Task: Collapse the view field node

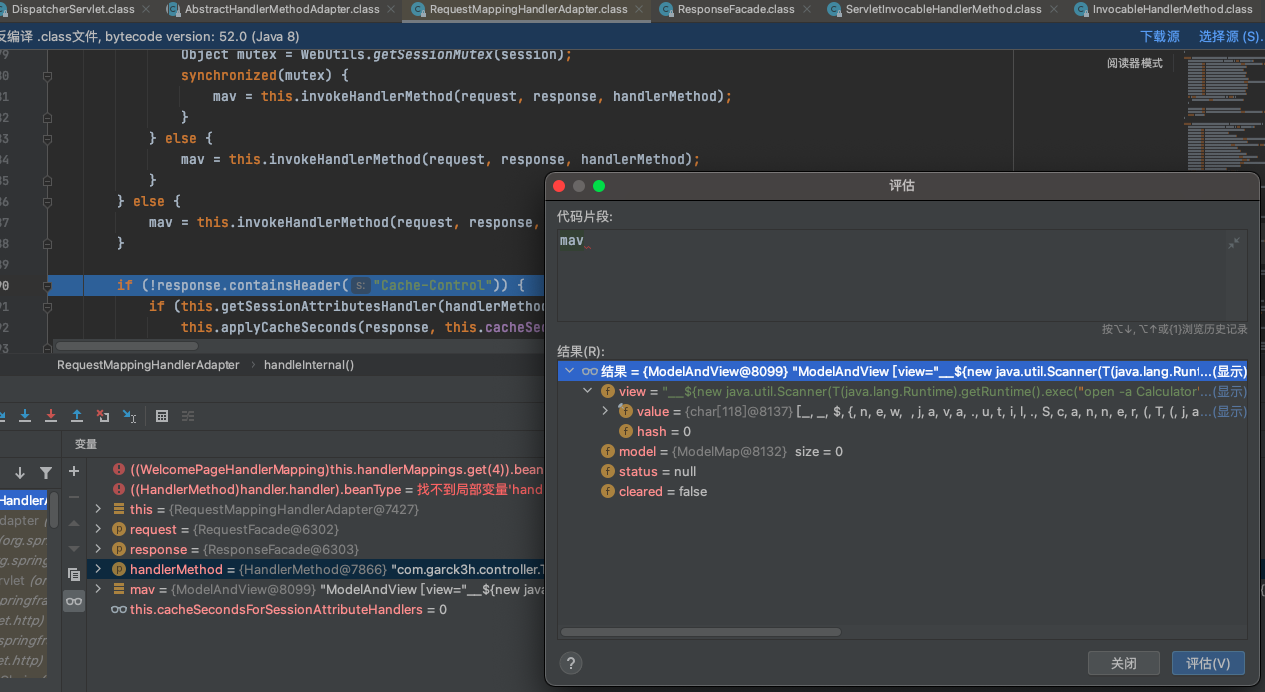Action: (588, 391)
